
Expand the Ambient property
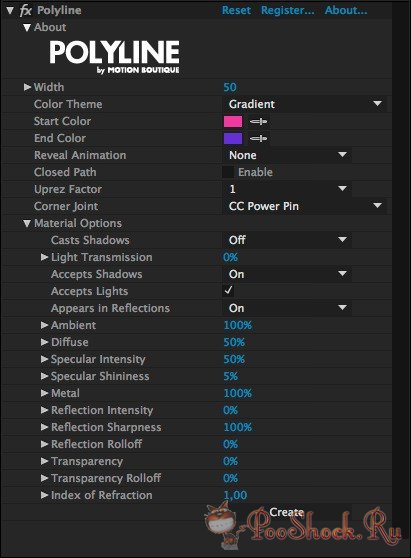coord(44,325)
